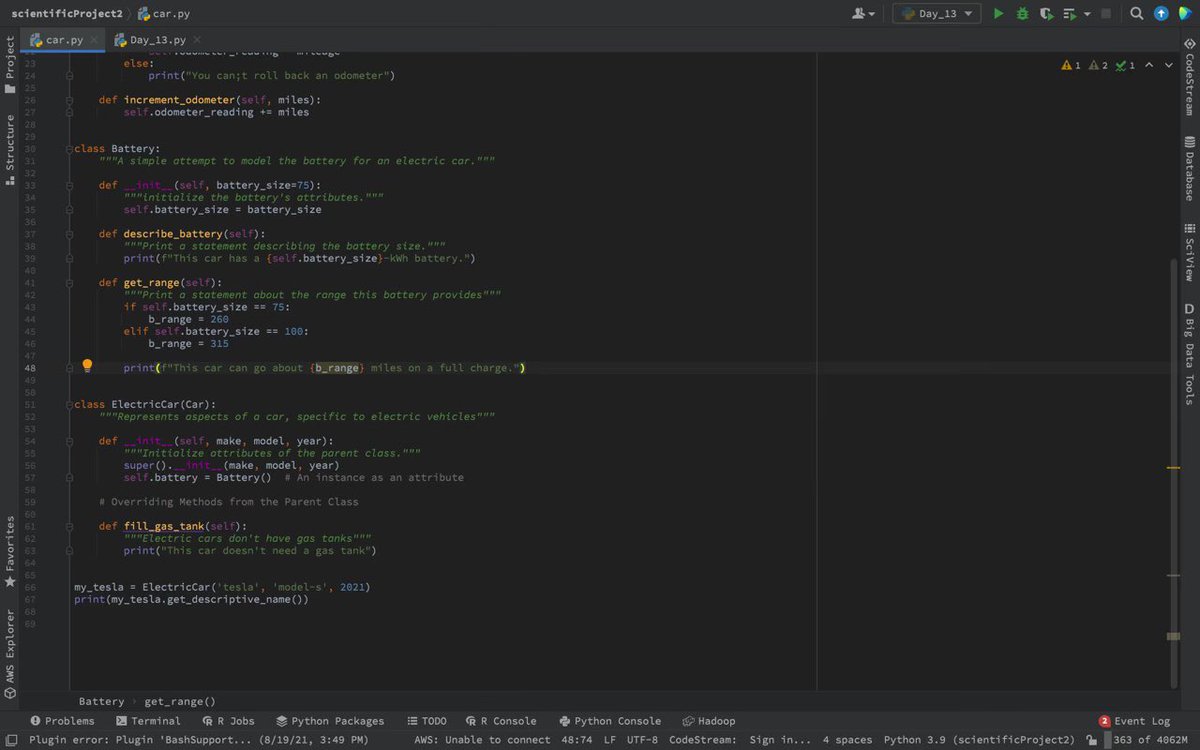The height and width of the screenshot is (750, 1200).
Task: Expand the profiler run dropdown arrow
Action: [1086, 14]
